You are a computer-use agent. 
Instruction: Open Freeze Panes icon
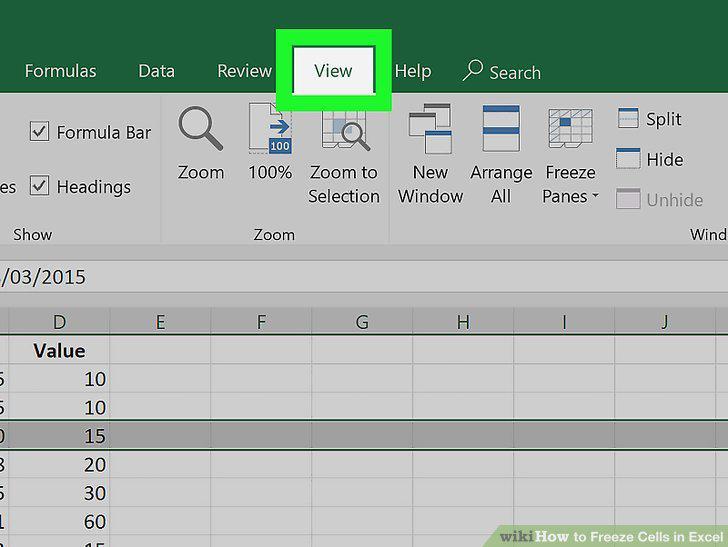click(x=570, y=129)
